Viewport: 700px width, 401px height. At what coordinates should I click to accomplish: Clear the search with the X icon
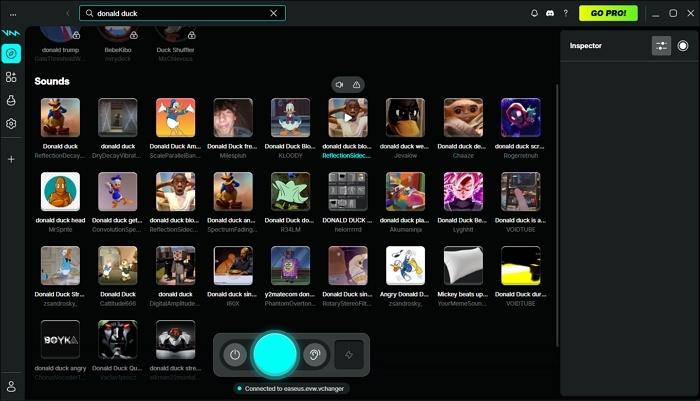274,13
